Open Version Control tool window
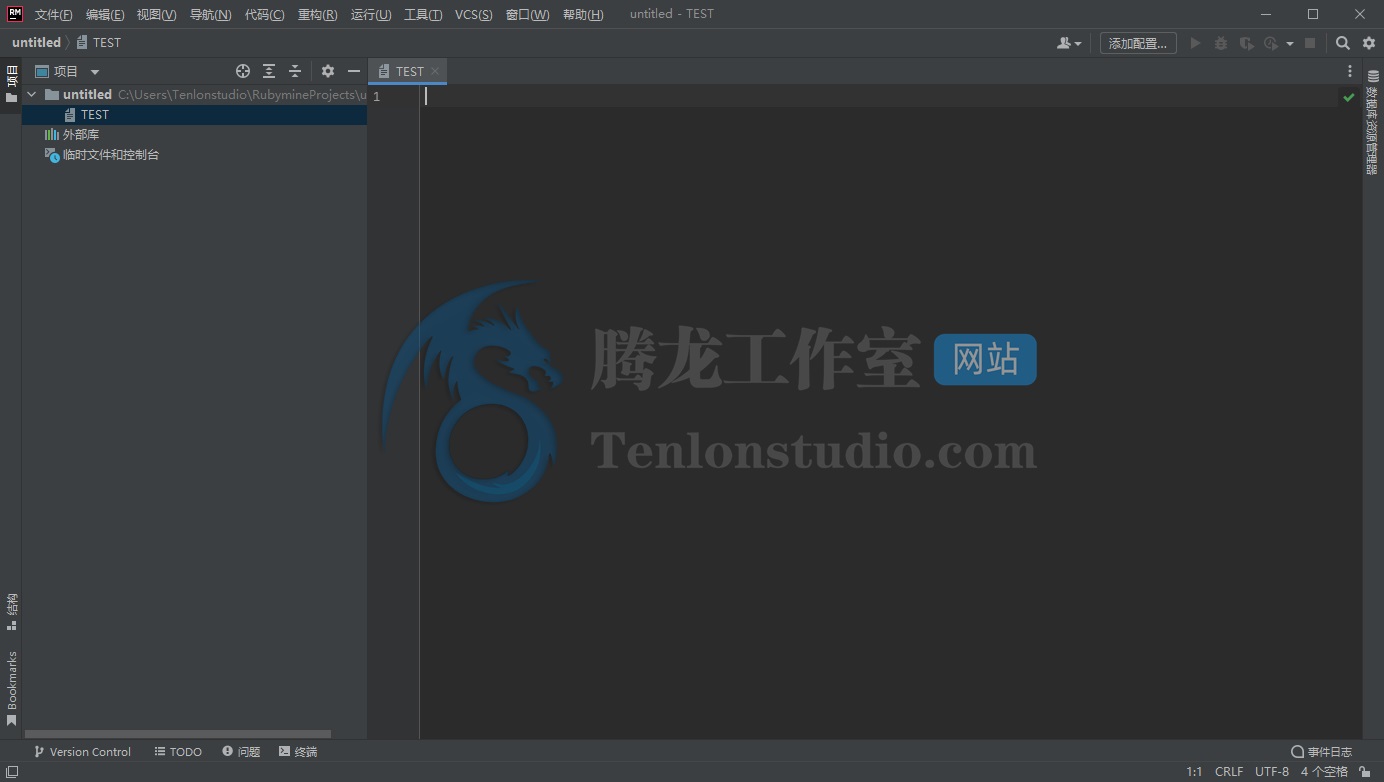Image resolution: width=1384 pixels, height=782 pixels. (82, 752)
